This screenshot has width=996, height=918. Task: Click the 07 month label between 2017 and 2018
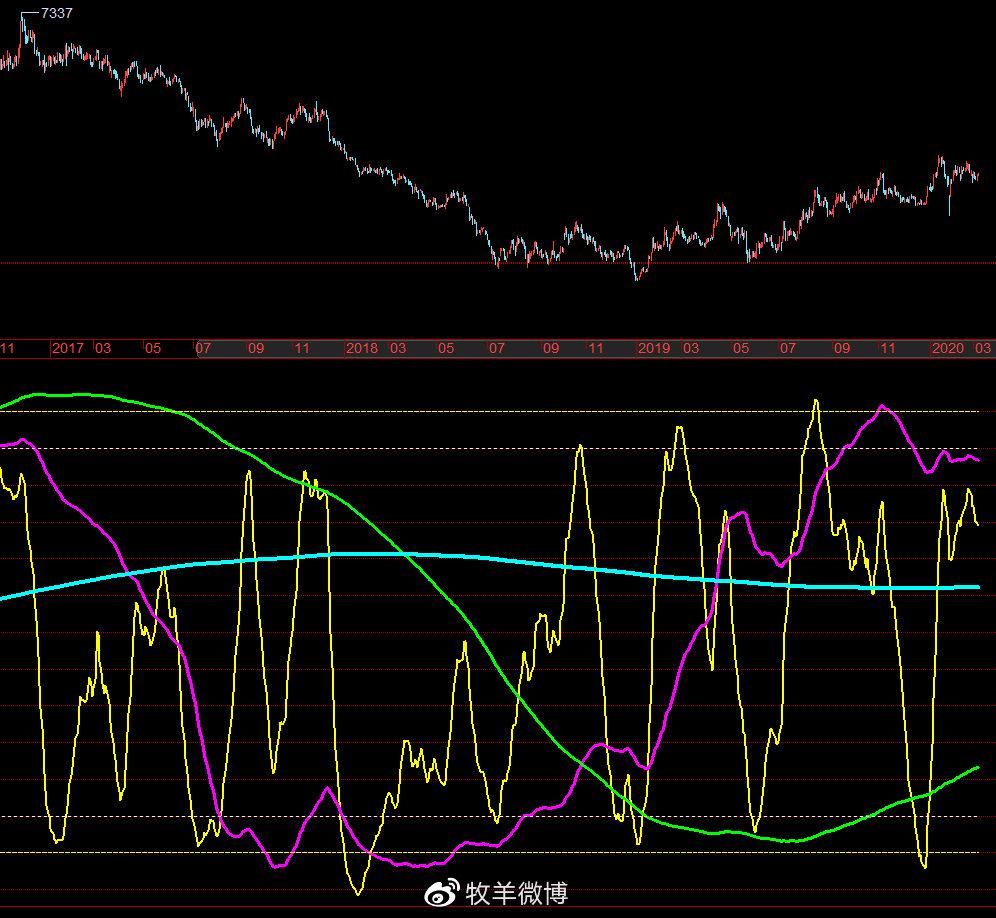coord(204,348)
